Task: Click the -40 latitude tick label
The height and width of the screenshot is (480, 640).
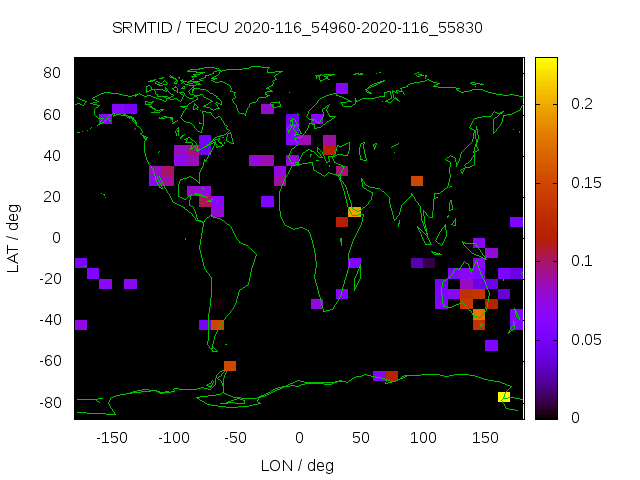Action: click(51, 320)
